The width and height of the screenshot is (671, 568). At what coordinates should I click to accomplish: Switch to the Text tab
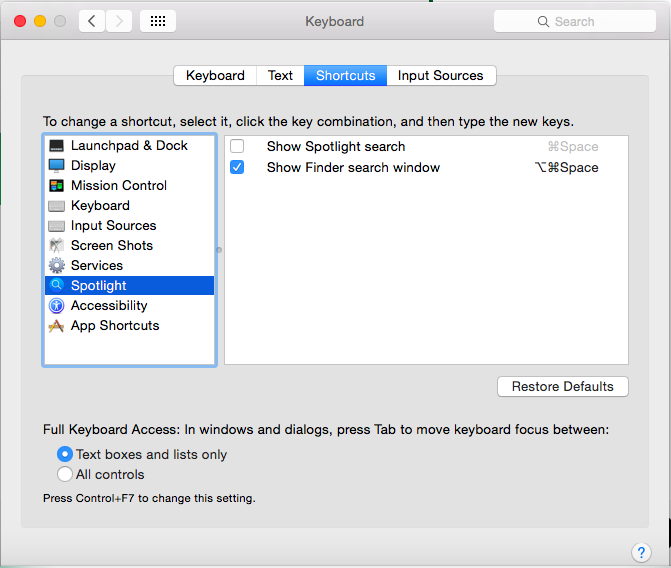pyautogui.click(x=280, y=76)
